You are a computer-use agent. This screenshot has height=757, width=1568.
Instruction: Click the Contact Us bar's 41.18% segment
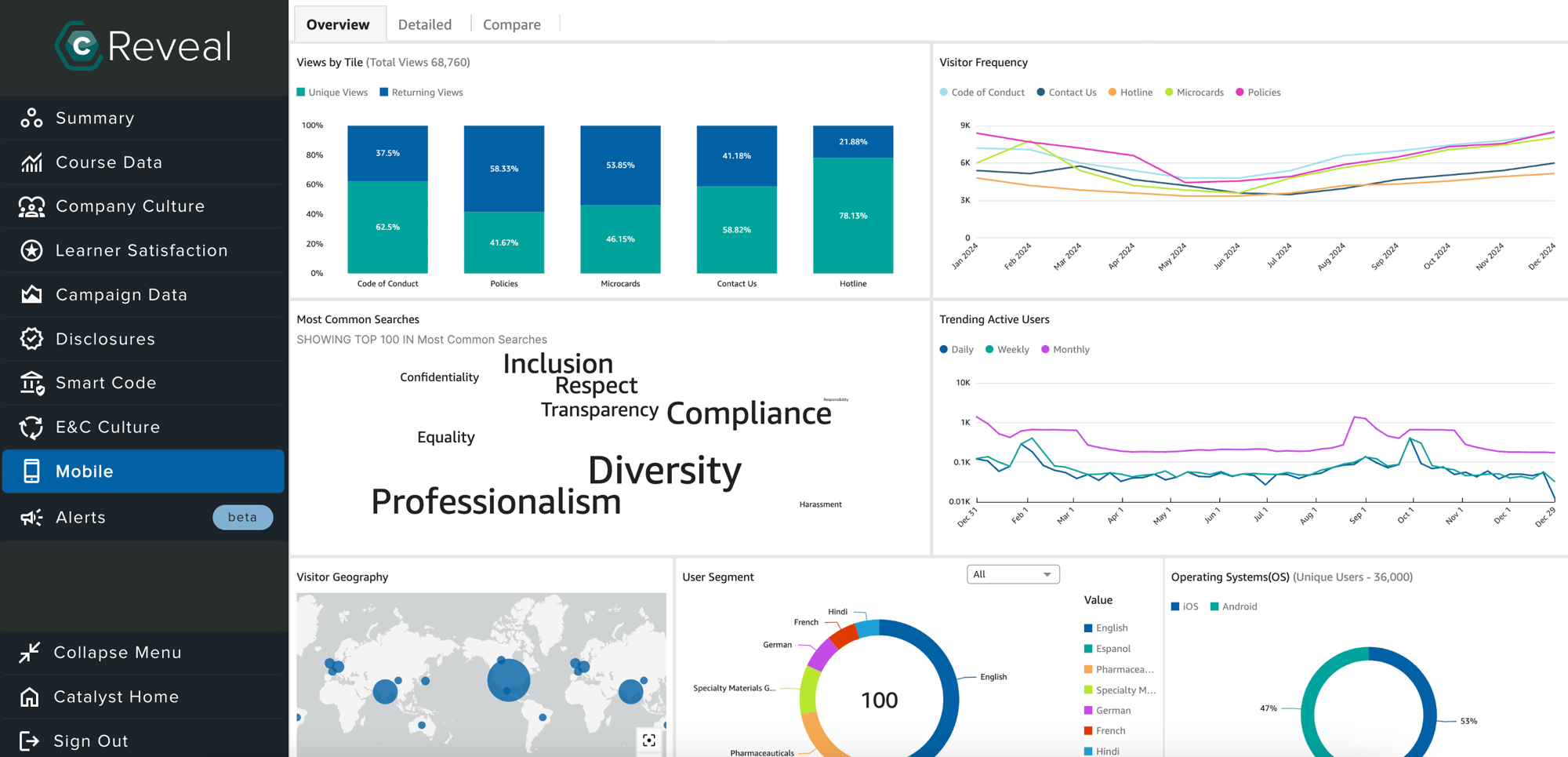pyautogui.click(x=737, y=156)
